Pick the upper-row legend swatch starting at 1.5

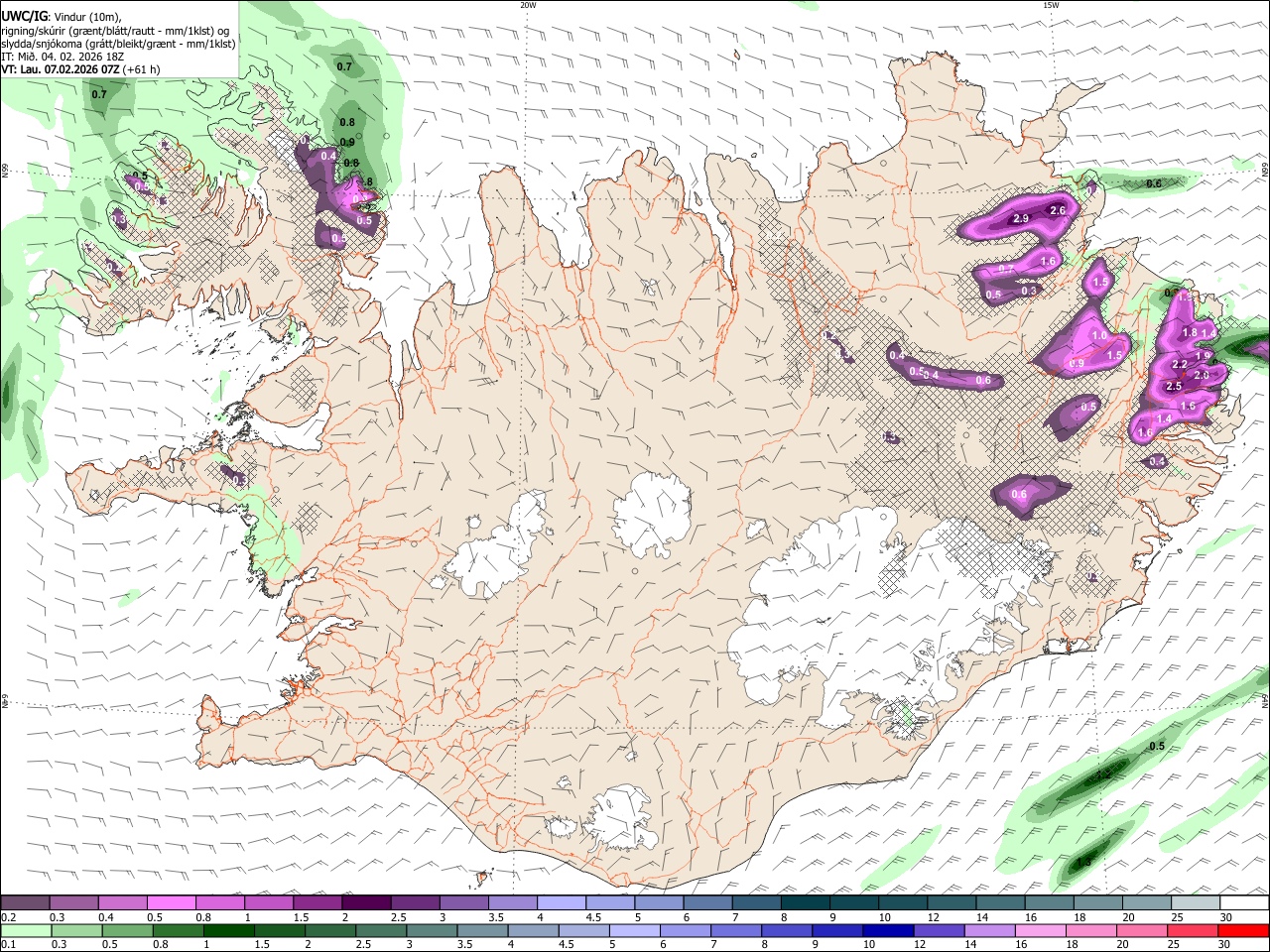[317, 903]
